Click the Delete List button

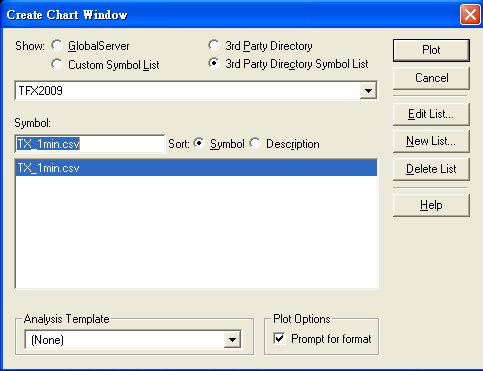[431, 169]
